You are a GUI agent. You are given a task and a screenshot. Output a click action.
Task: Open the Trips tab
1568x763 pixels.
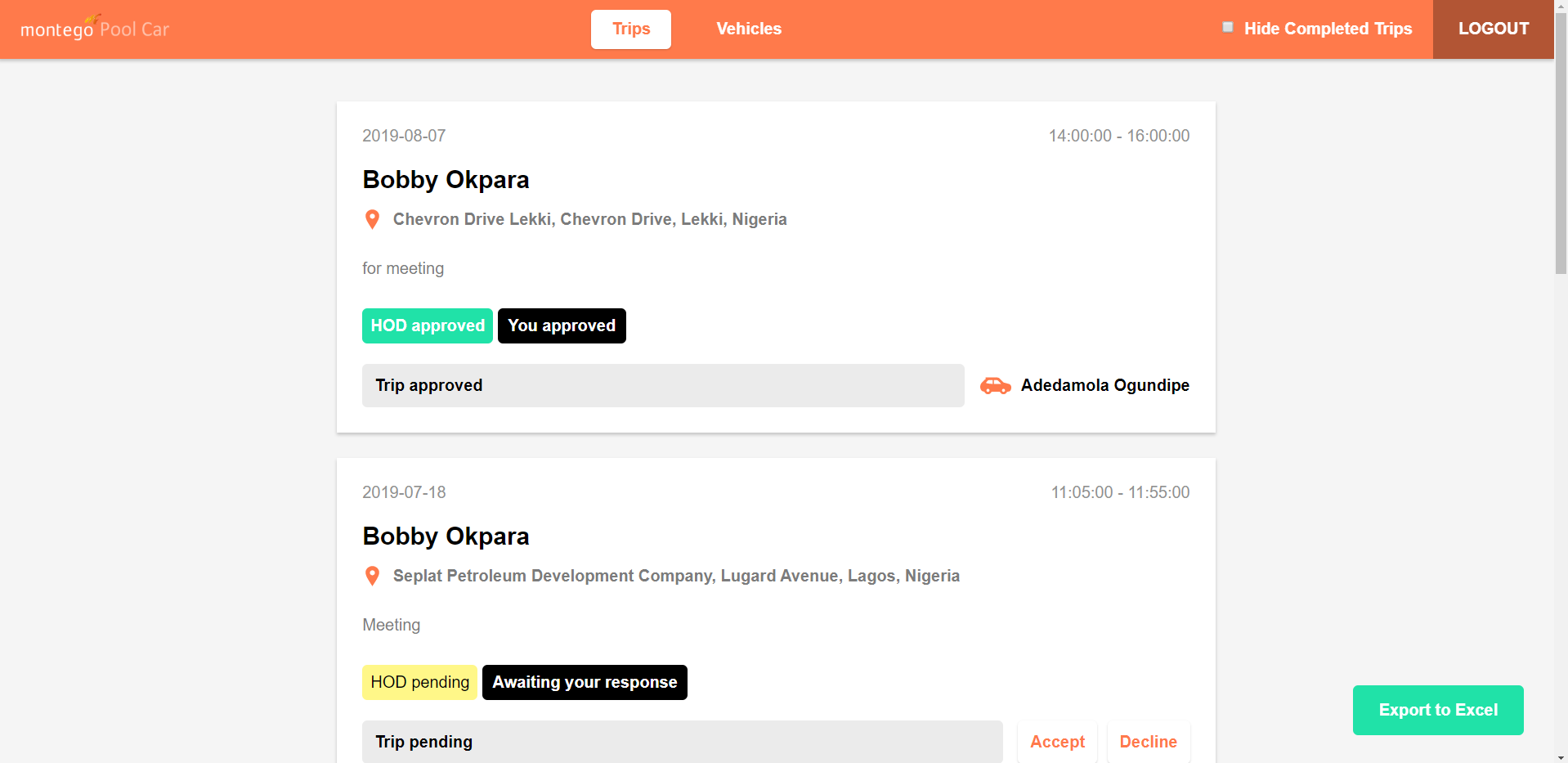(631, 29)
